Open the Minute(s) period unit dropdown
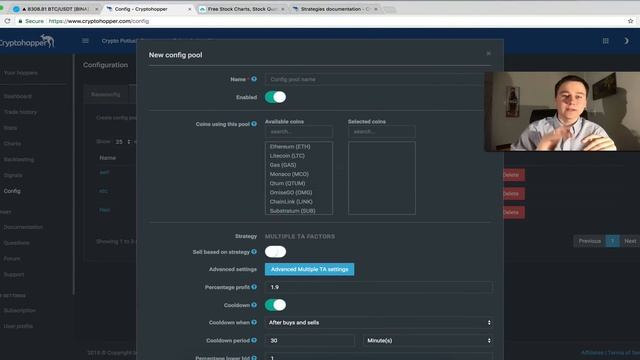This screenshot has height=360, width=640. click(428, 340)
